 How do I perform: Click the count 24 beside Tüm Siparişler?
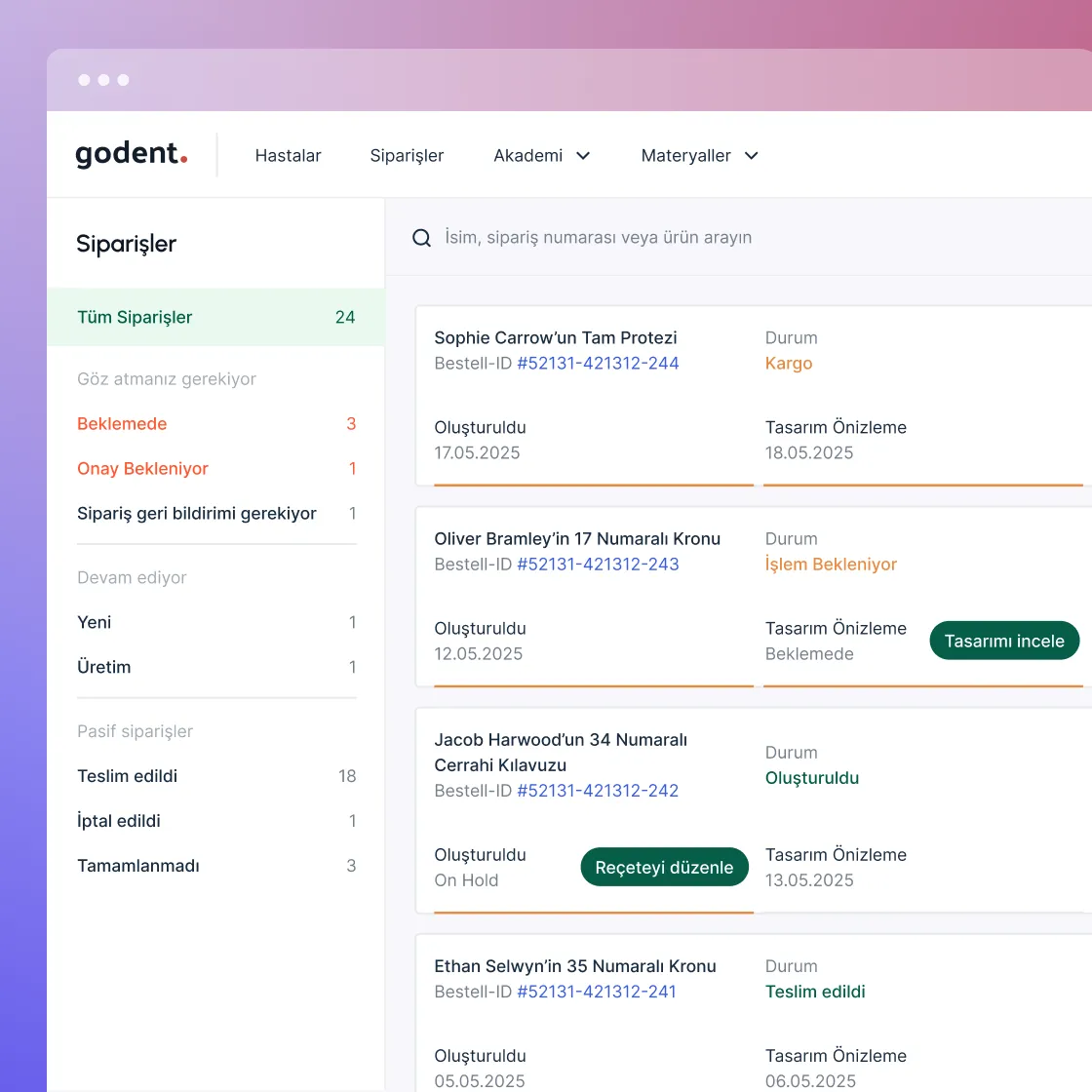345,317
